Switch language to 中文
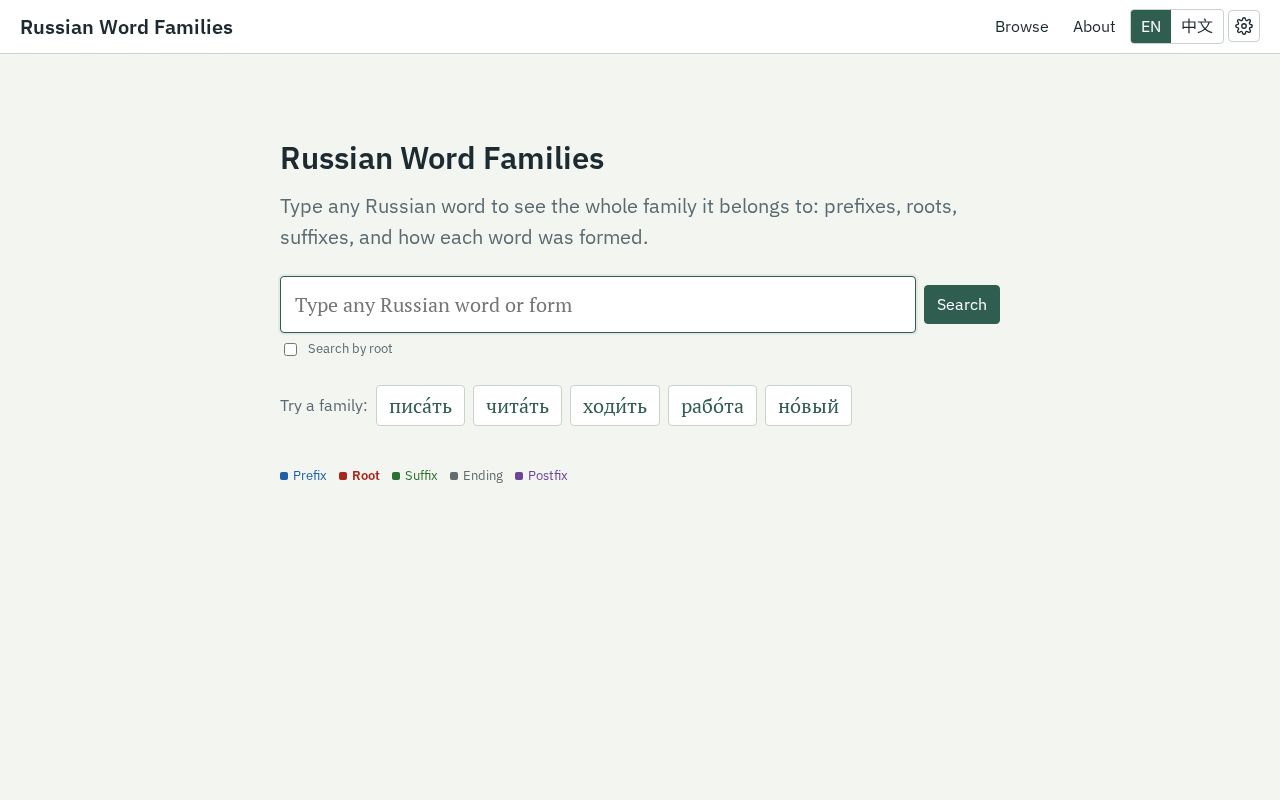 pos(1197,26)
